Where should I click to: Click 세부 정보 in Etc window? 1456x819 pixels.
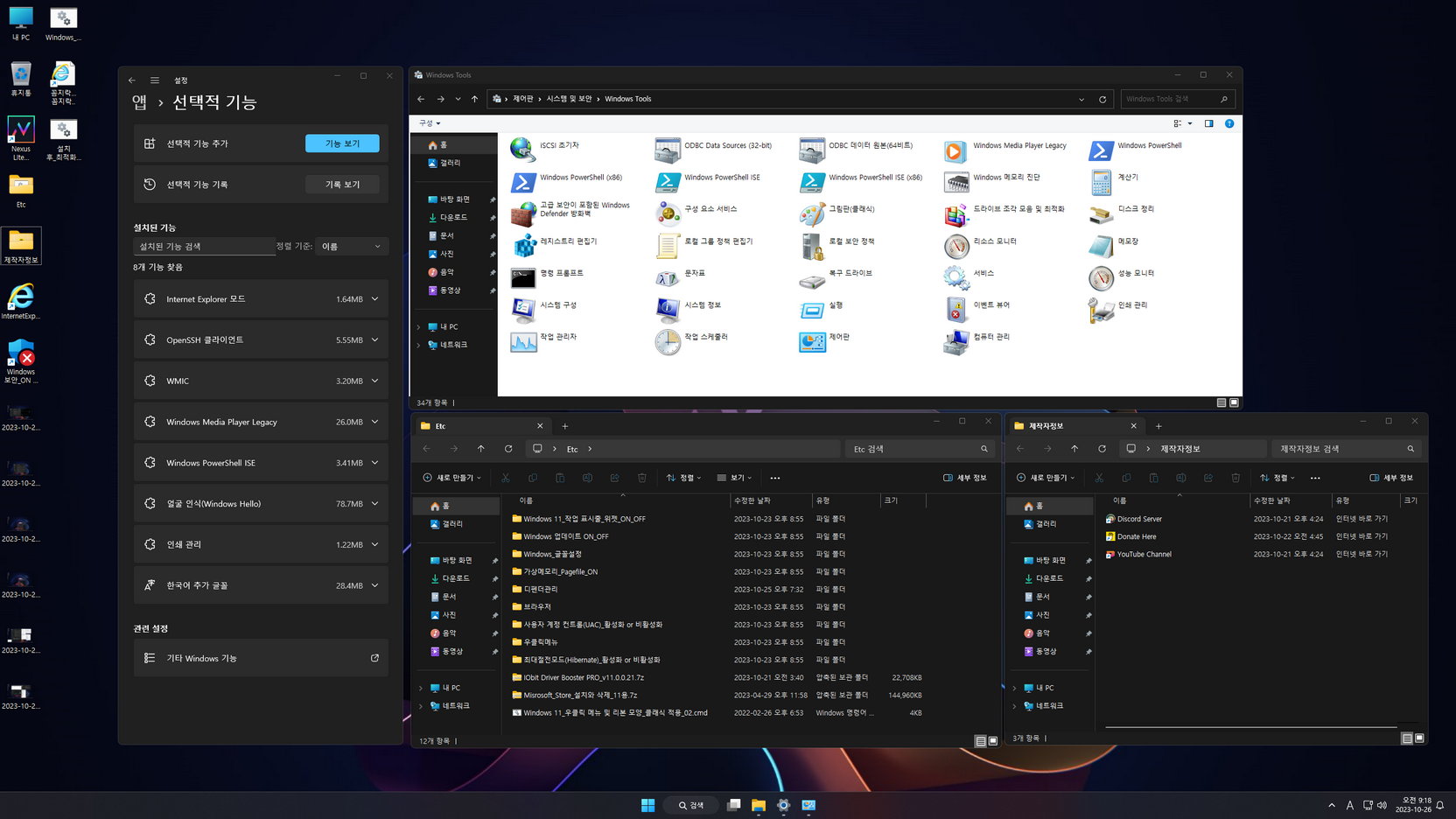tap(965, 478)
